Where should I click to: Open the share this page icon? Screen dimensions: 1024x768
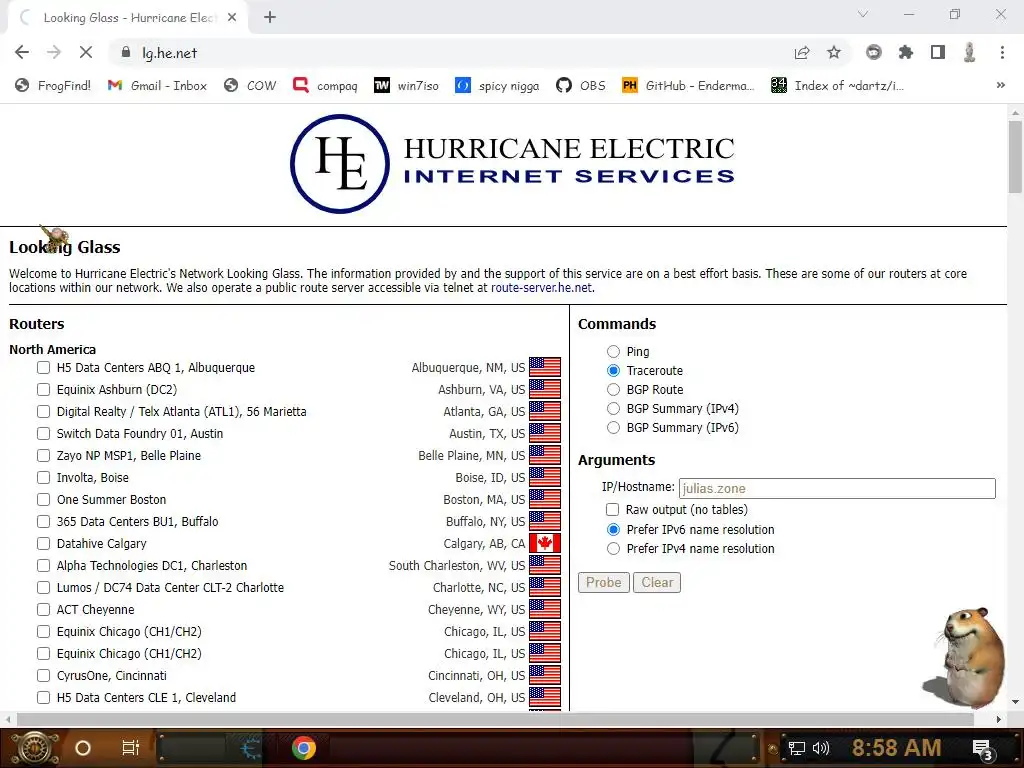coord(802,53)
